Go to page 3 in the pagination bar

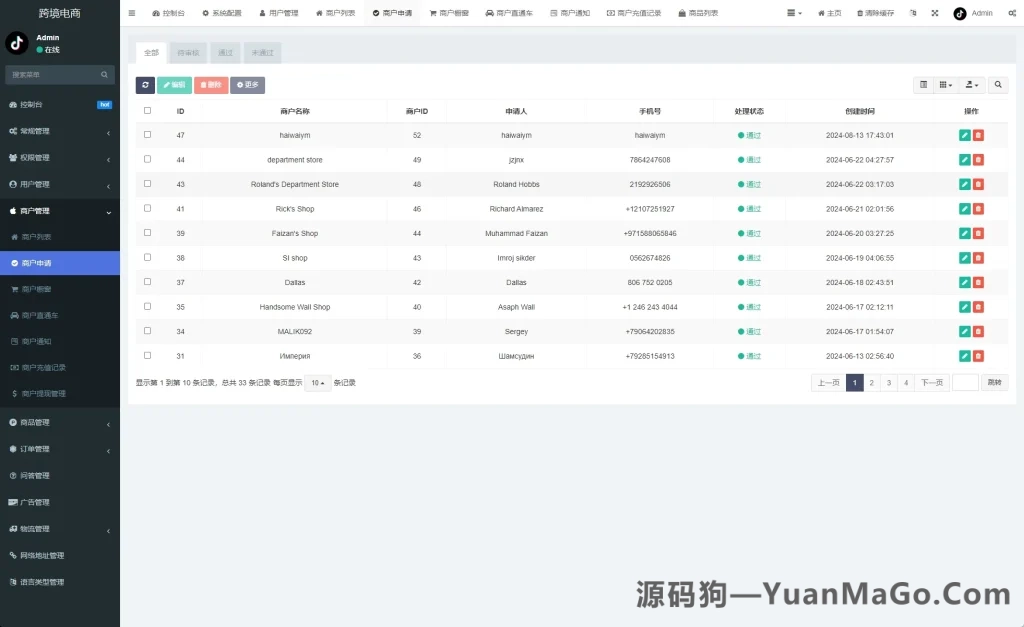tap(888, 382)
